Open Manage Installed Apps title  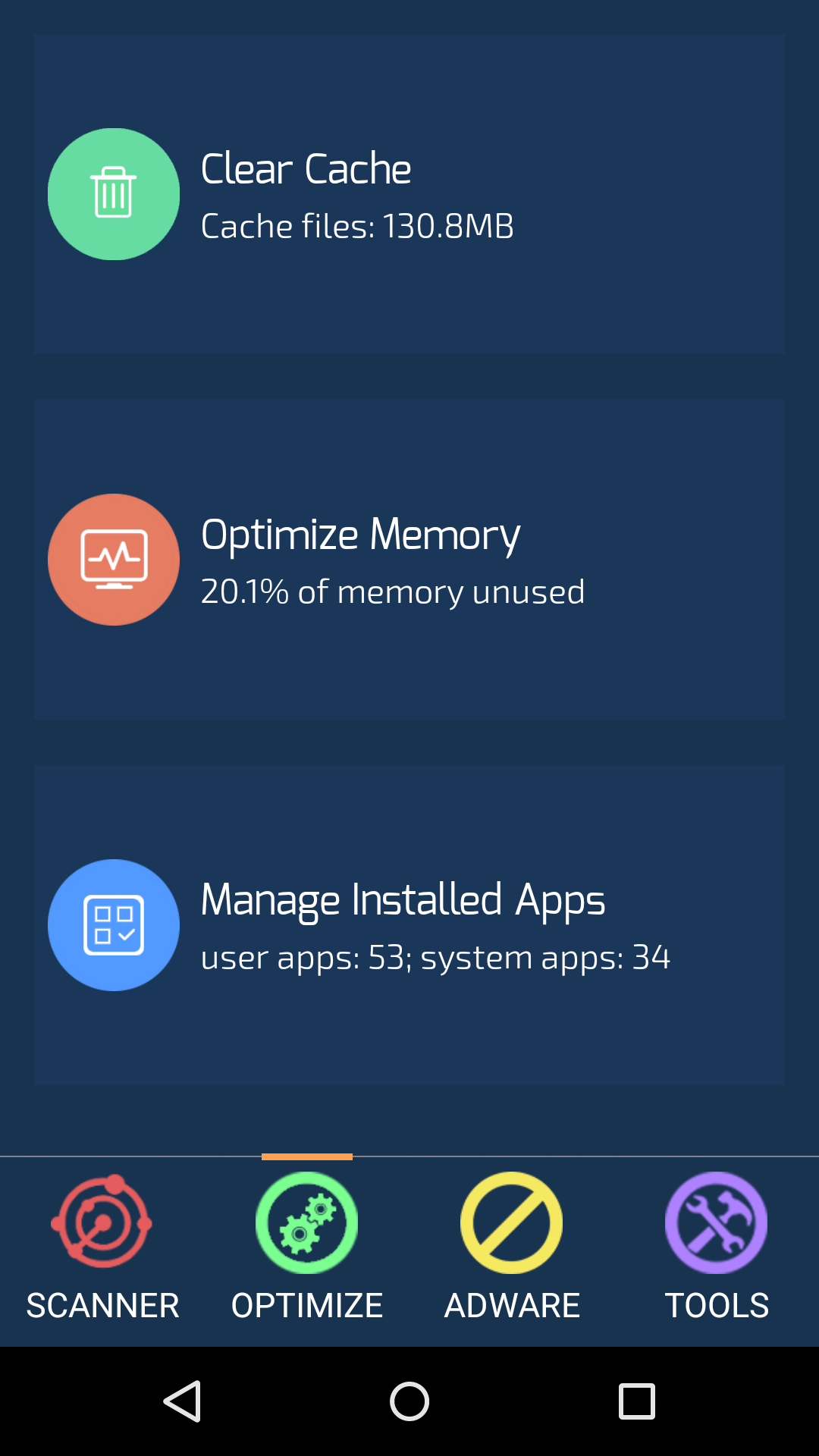pos(403,902)
